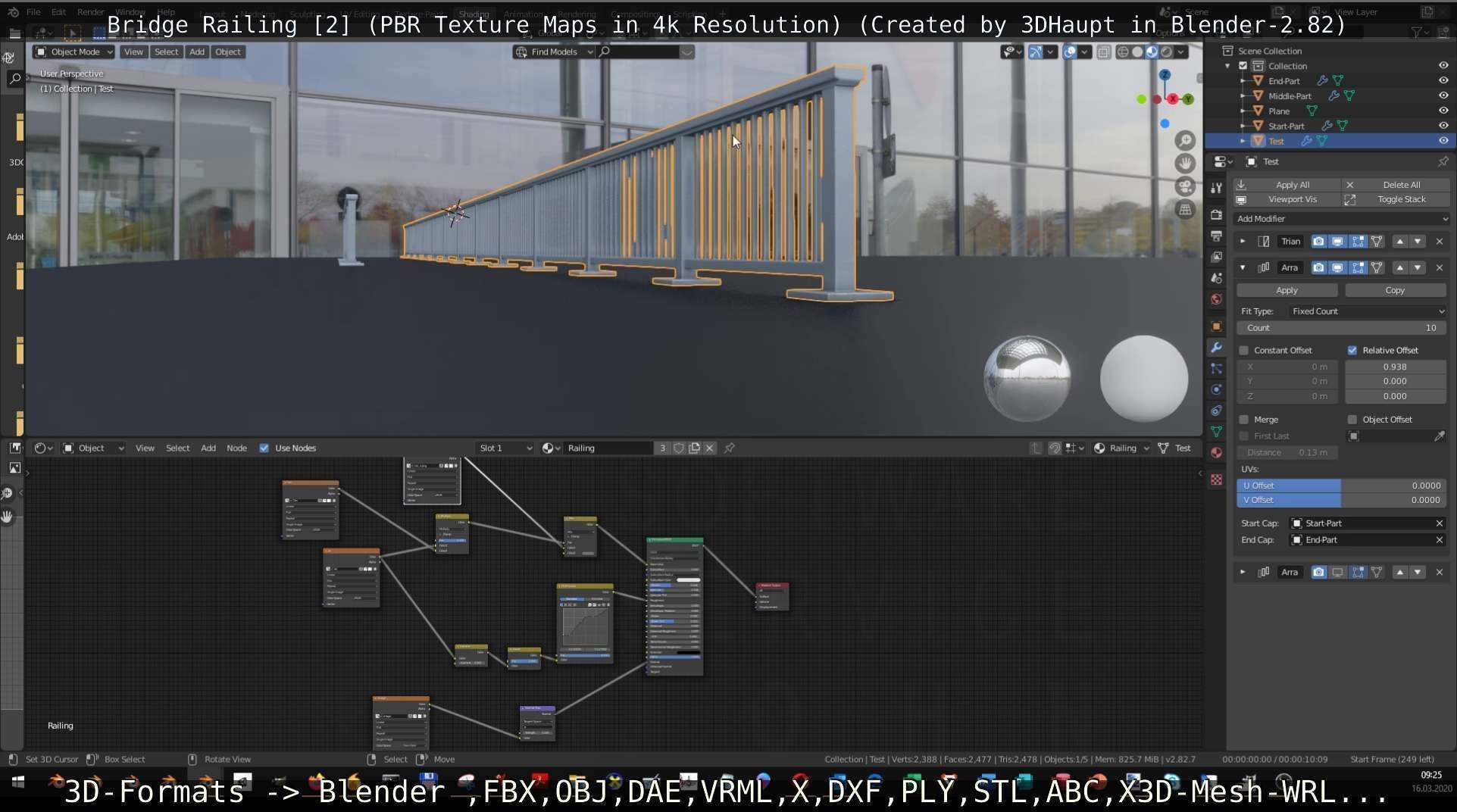Open the Output properties tab
The image size is (1457, 812).
(x=1216, y=236)
